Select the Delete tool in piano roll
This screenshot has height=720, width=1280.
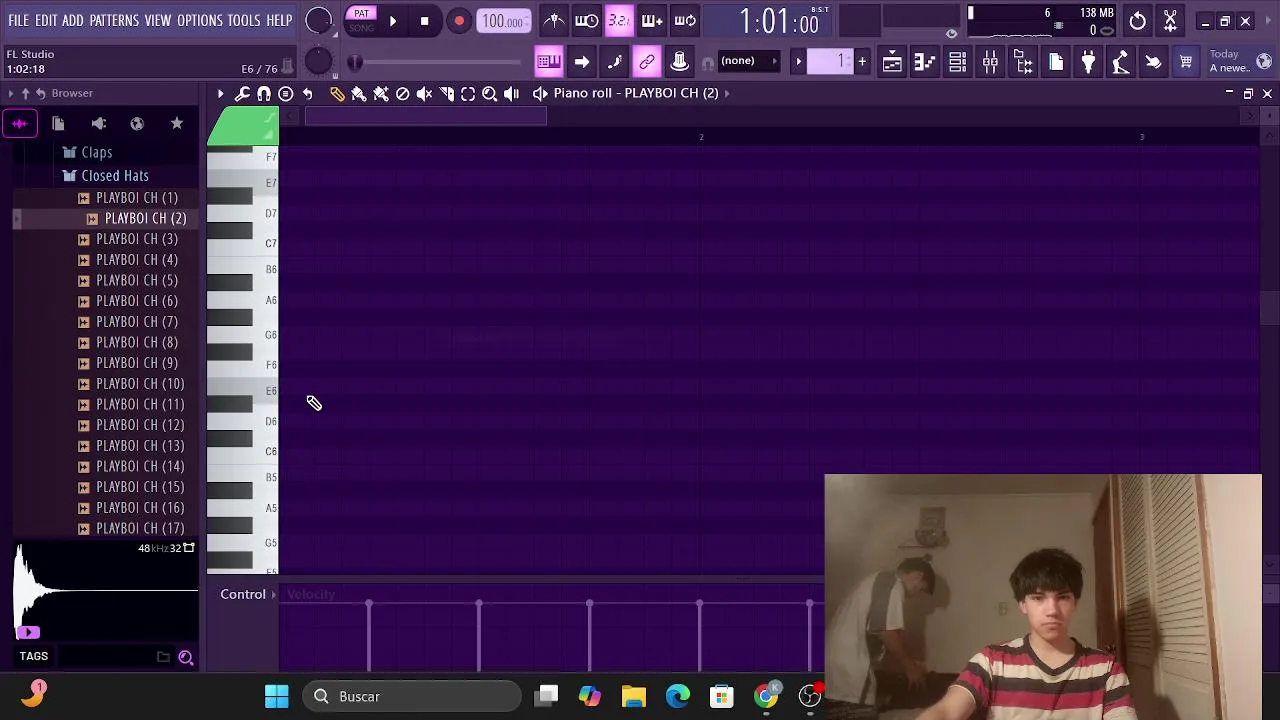[402, 93]
